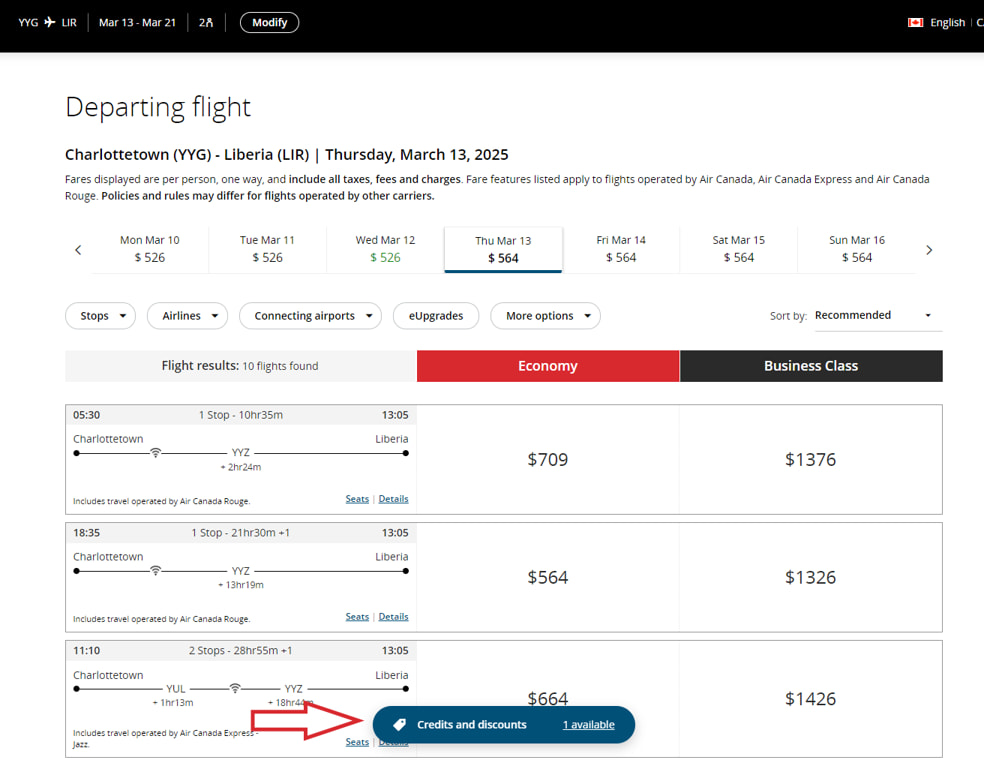Click the Canadian flag language icon
Image resolution: width=984 pixels, height=760 pixels.
click(x=915, y=22)
